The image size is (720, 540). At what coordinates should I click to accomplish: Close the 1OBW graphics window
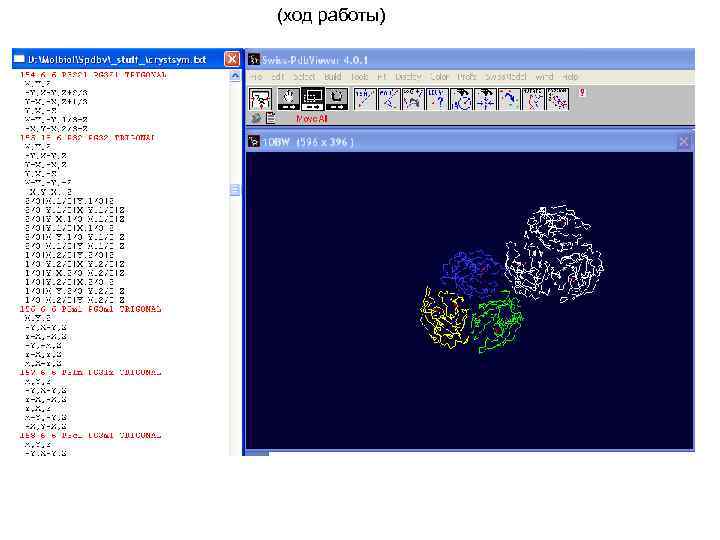[x=683, y=142]
